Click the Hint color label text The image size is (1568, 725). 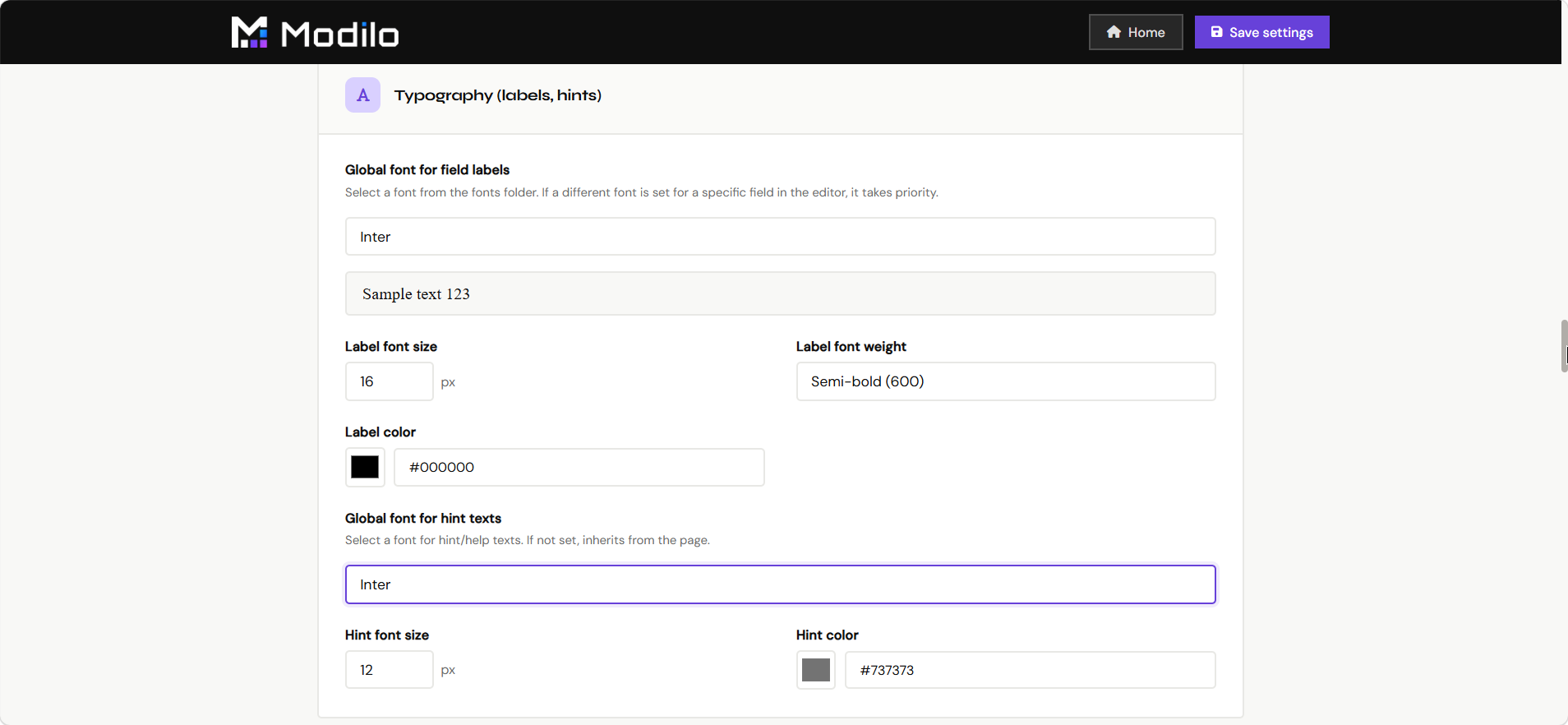[828, 635]
